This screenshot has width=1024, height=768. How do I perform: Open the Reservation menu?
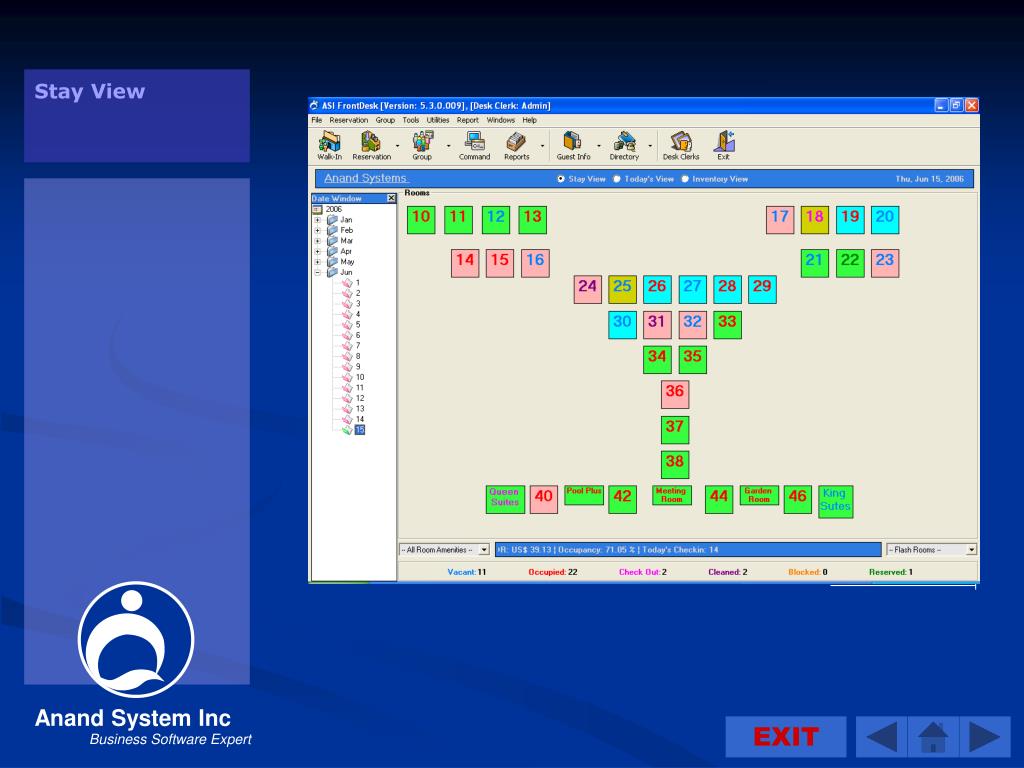coord(349,120)
